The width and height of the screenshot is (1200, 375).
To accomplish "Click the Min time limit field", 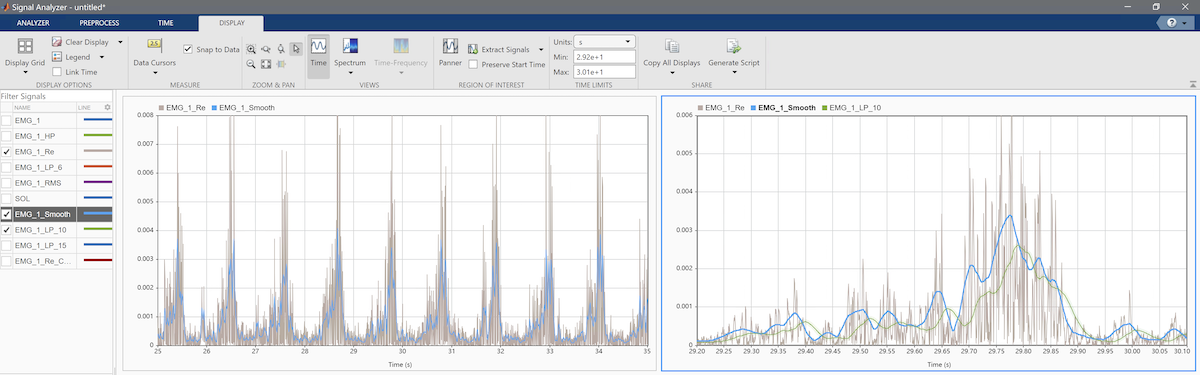I will [x=605, y=57].
